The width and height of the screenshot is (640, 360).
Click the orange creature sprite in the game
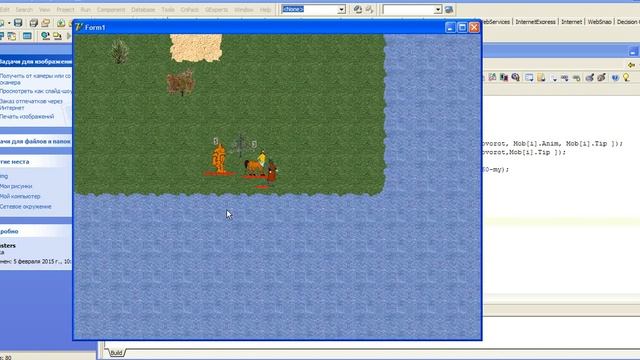coord(219,159)
